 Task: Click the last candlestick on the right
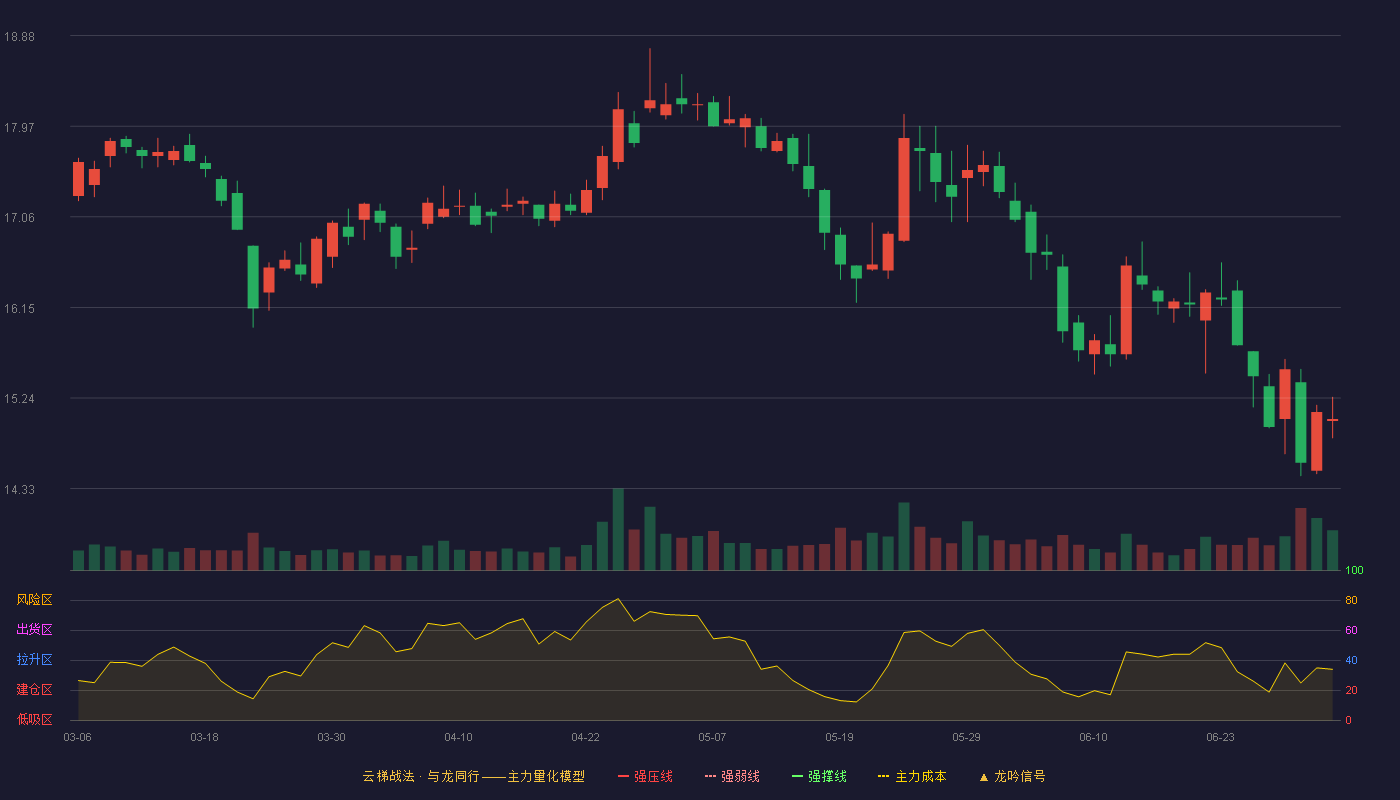point(1332,418)
